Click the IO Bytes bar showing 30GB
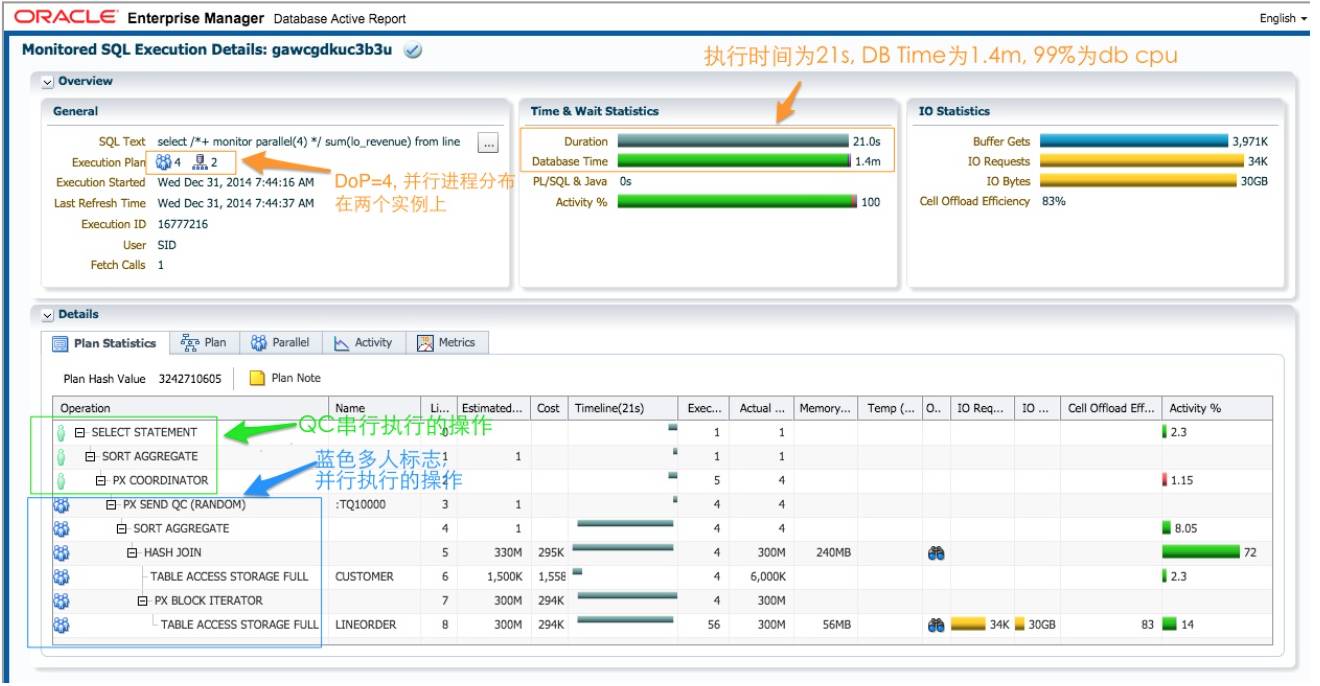 [1137, 182]
